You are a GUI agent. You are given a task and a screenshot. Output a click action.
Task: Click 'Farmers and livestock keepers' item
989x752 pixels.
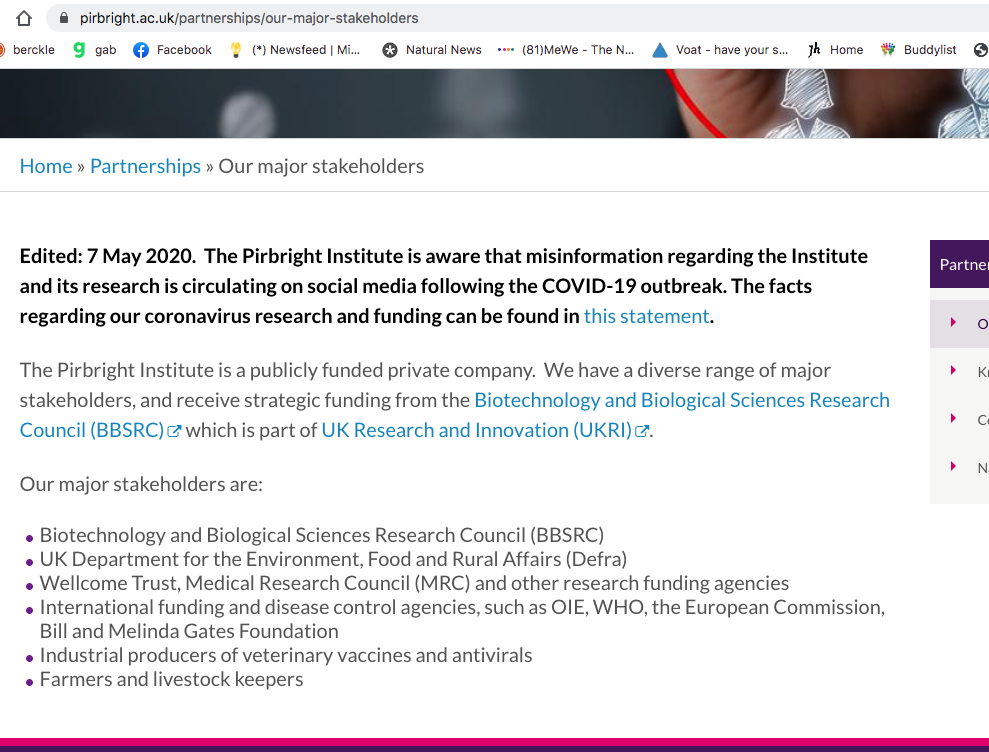tap(172, 679)
